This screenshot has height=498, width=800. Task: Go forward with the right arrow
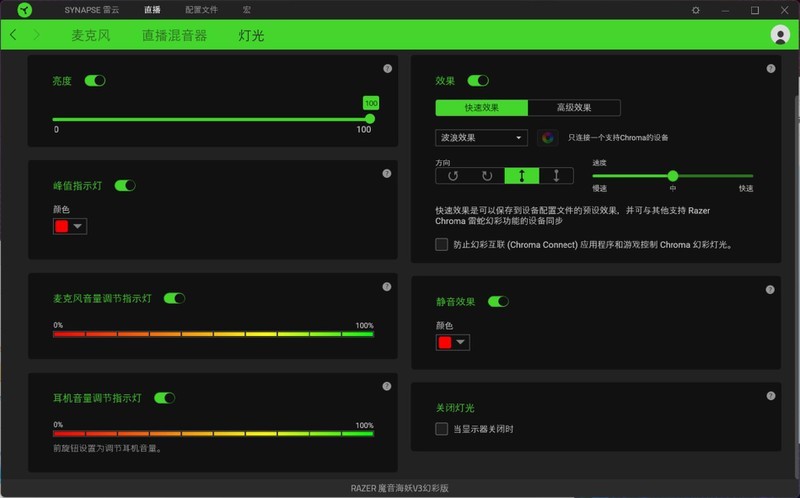click(x=36, y=35)
